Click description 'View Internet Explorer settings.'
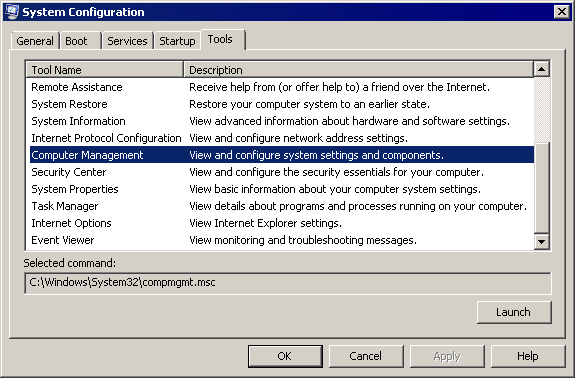Viewport: 575px width, 378px height. pos(265,223)
